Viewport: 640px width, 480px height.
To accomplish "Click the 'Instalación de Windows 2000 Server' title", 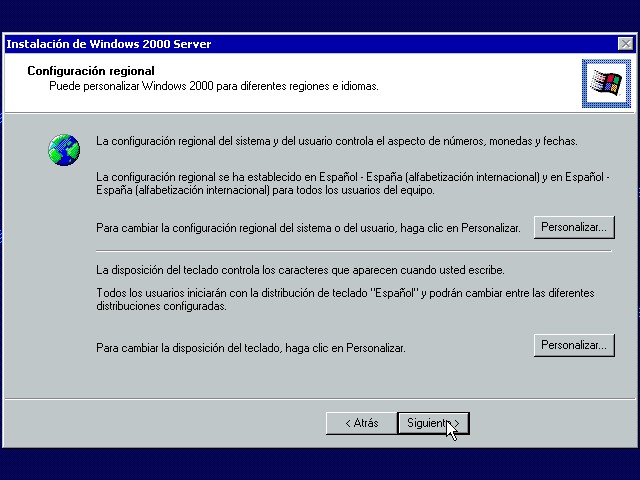I will point(109,44).
